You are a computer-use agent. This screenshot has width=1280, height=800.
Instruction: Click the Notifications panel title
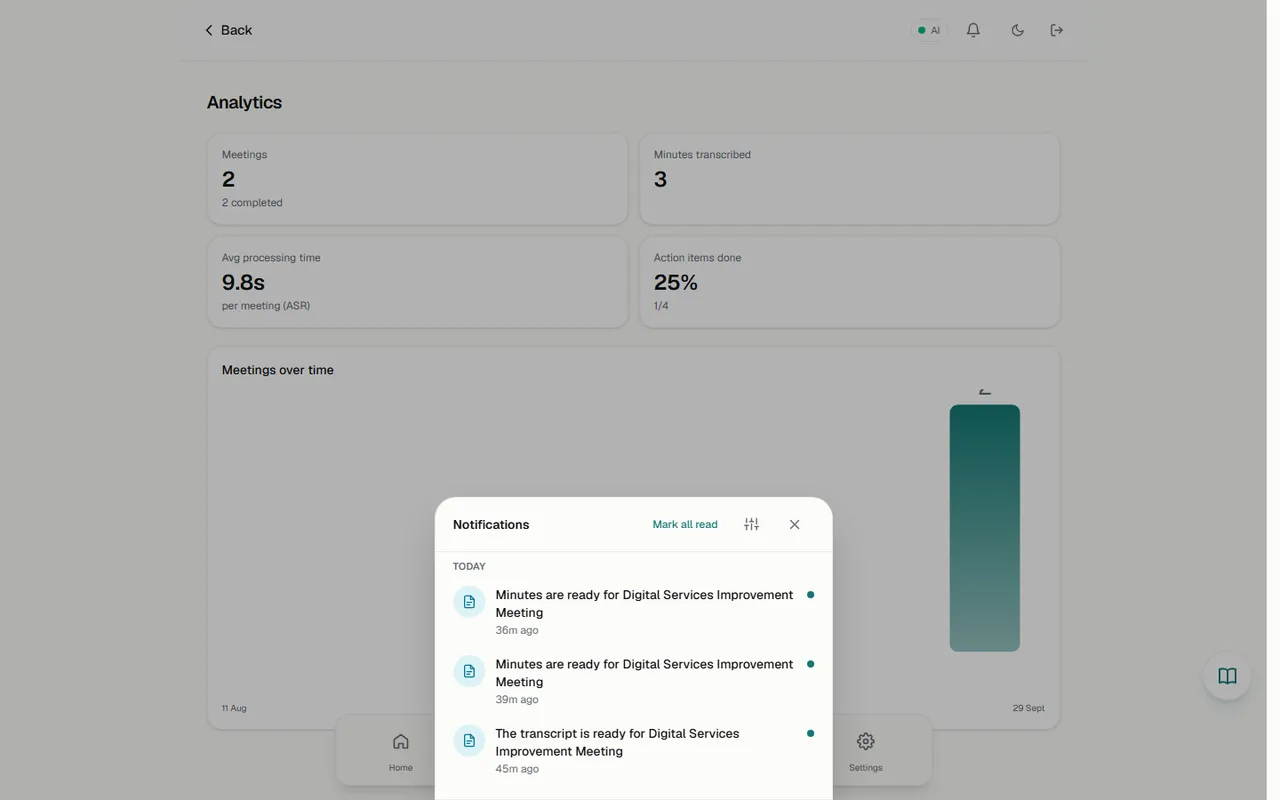(x=491, y=524)
